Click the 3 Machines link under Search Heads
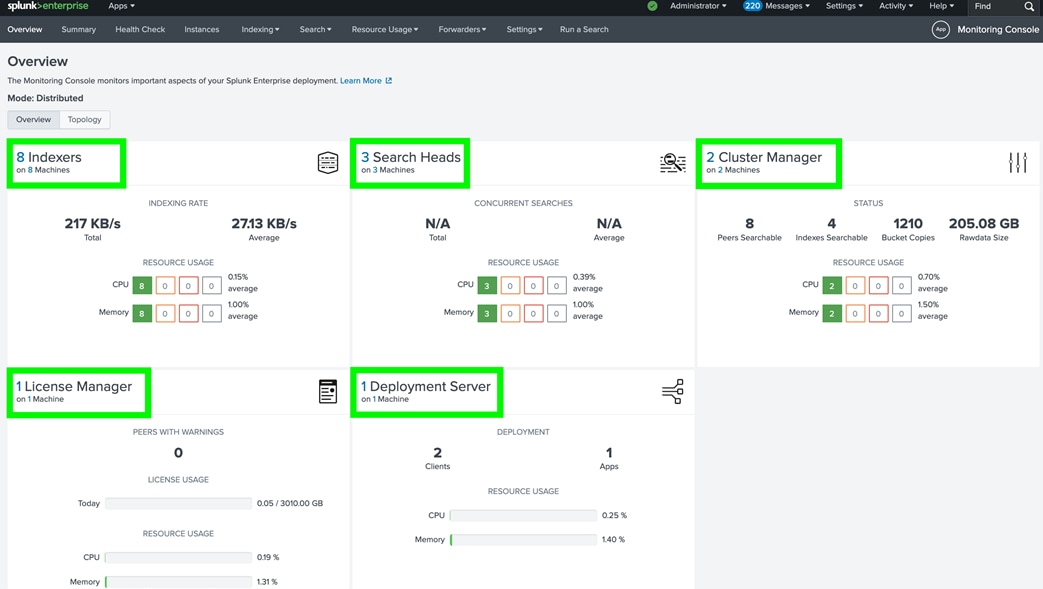 tap(393, 170)
